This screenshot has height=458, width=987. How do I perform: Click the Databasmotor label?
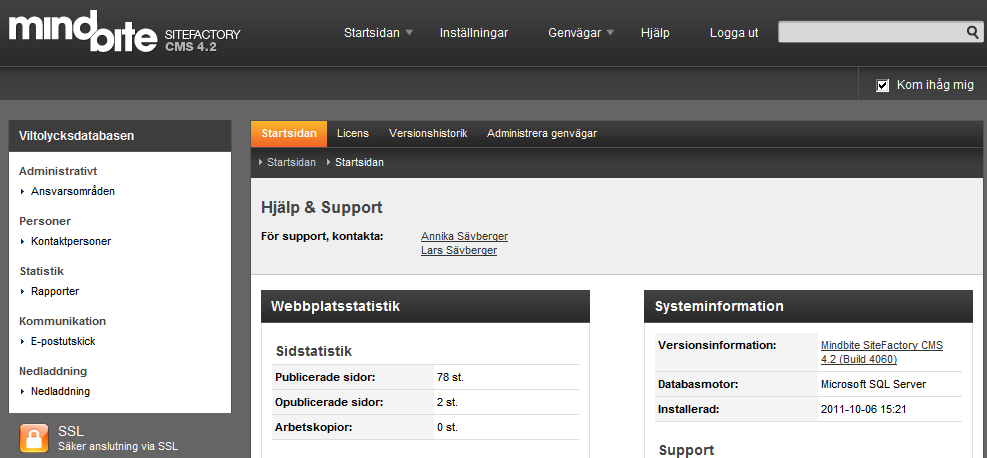pyautogui.click(x=698, y=384)
